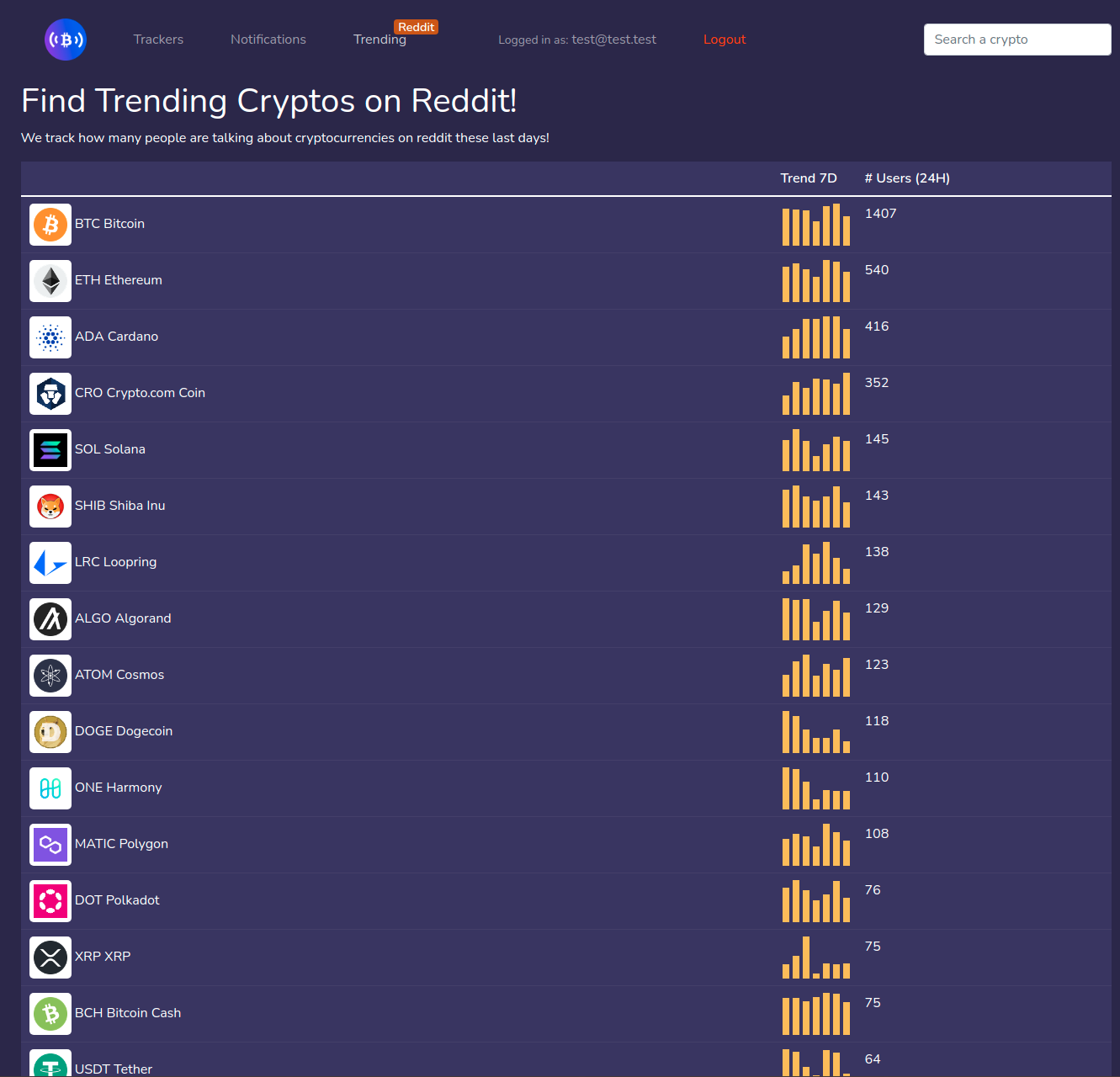Screen dimensions: 1120x1077
Task: Open the Cardano icon
Action: (x=50, y=337)
